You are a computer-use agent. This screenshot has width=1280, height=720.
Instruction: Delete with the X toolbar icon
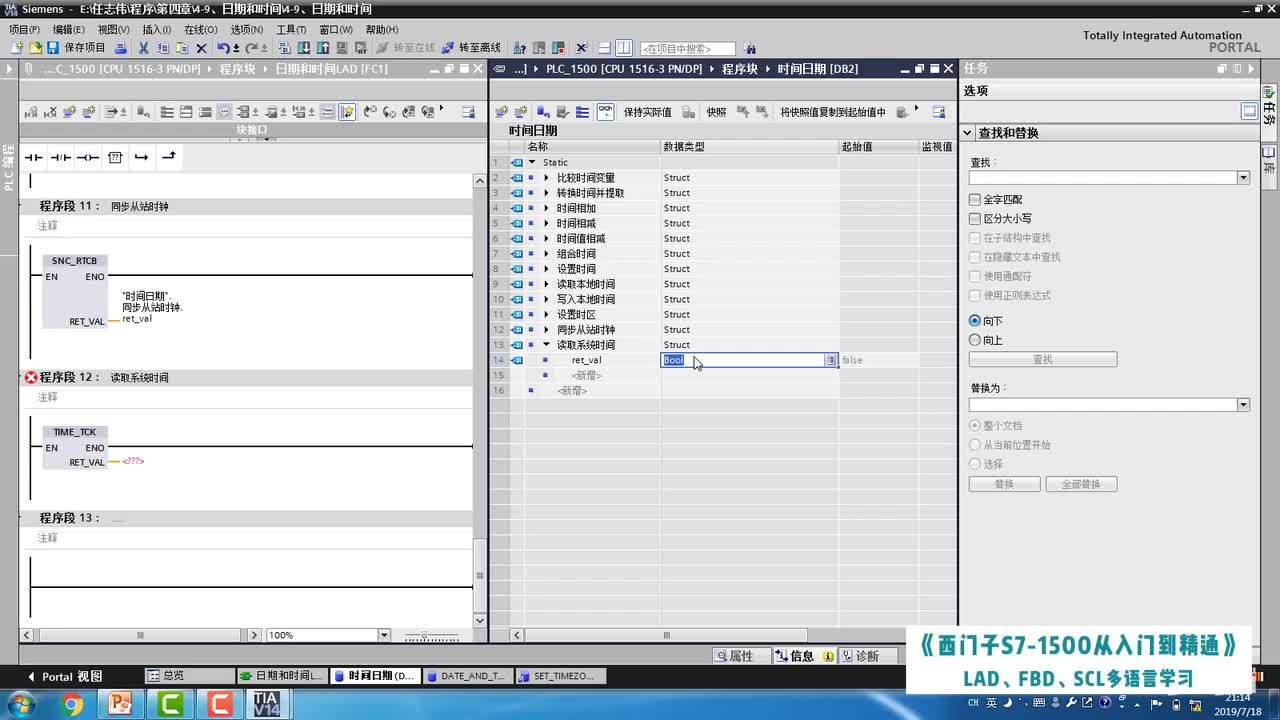[200, 48]
